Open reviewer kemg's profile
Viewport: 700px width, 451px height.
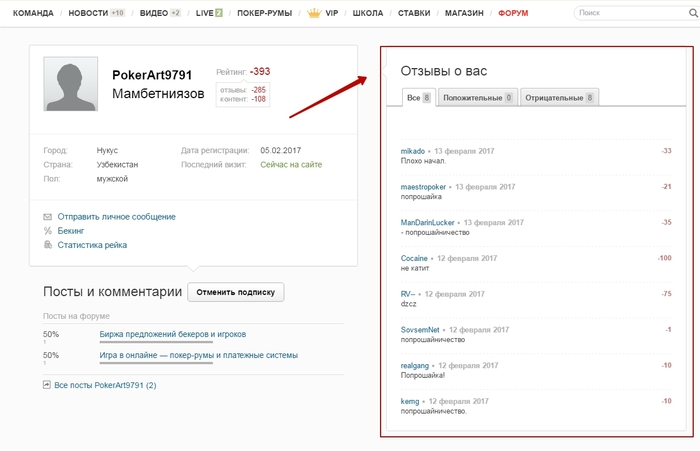click(410, 401)
